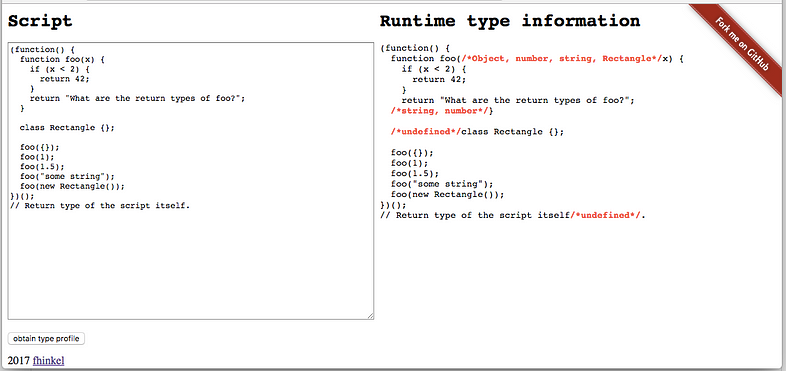Click the red string, number return annotation

439,111
